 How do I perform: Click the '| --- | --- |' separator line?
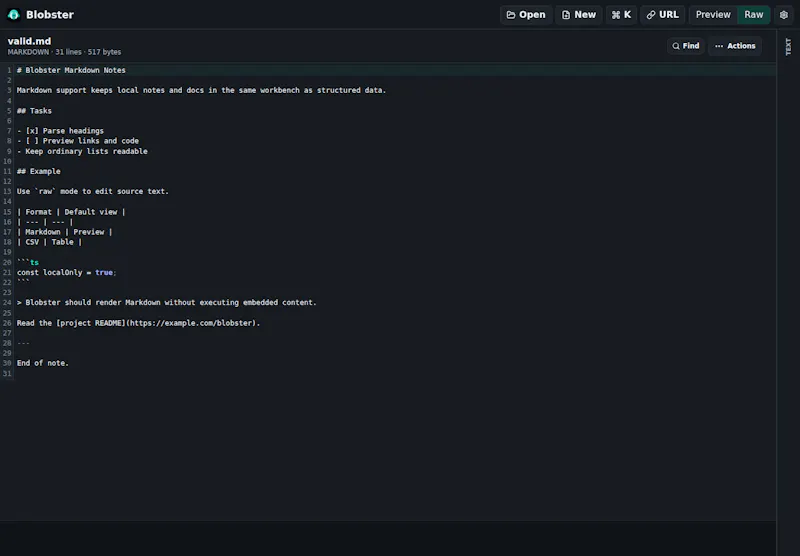pos(45,222)
